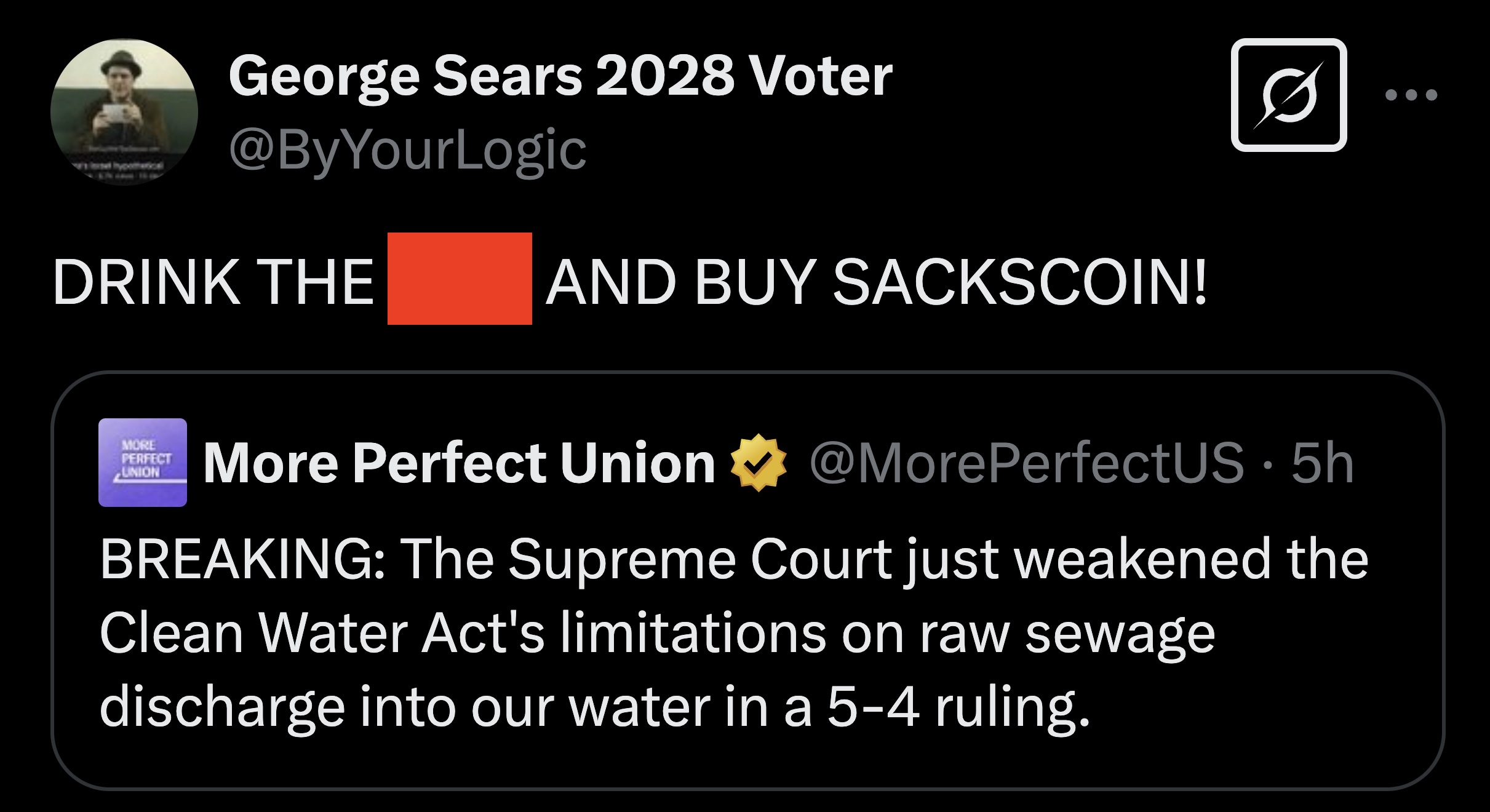Screen dimensions: 1490x812
Task: Open the Grok explain-post icon
Action: click(x=1288, y=95)
